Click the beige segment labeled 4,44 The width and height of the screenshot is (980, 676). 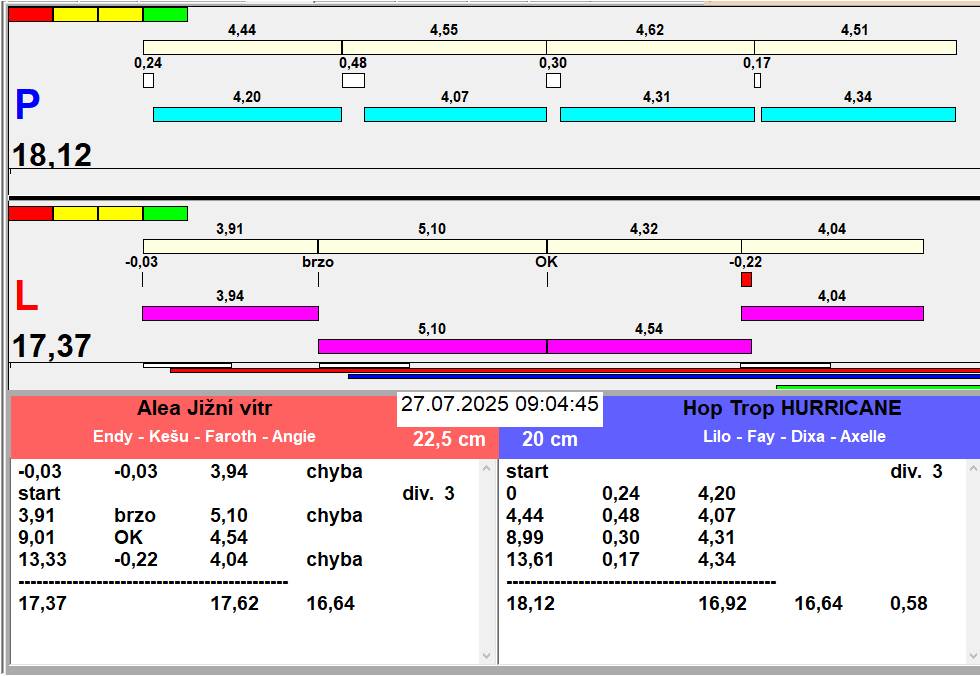[x=242, y=47]
